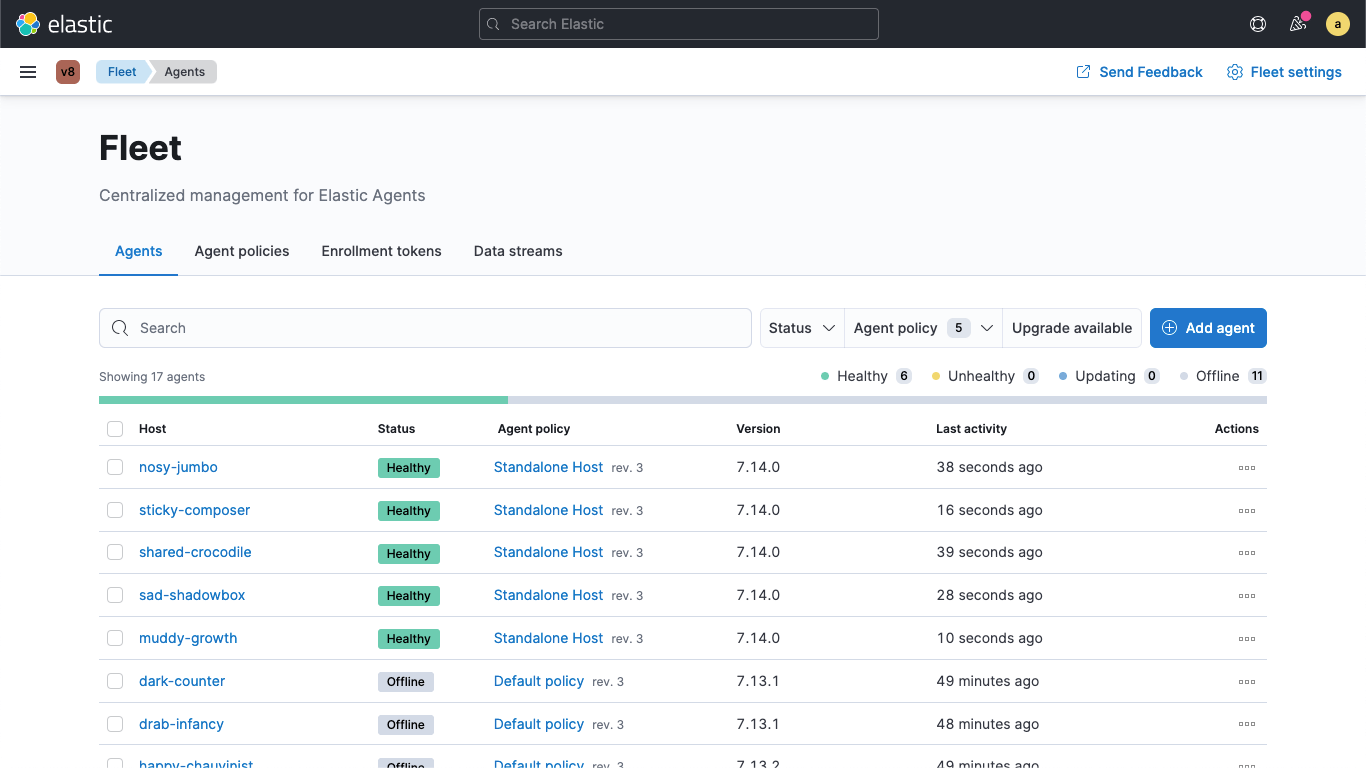
Task: Open the Agent policy filter dropdown
Action: [x=923, y=328]
